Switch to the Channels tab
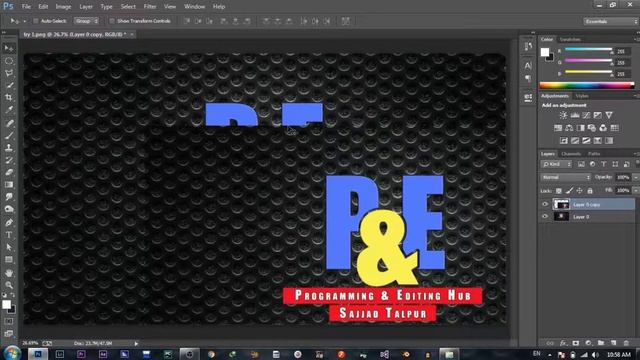The image size is (640, 360). [x=571, y=154]
